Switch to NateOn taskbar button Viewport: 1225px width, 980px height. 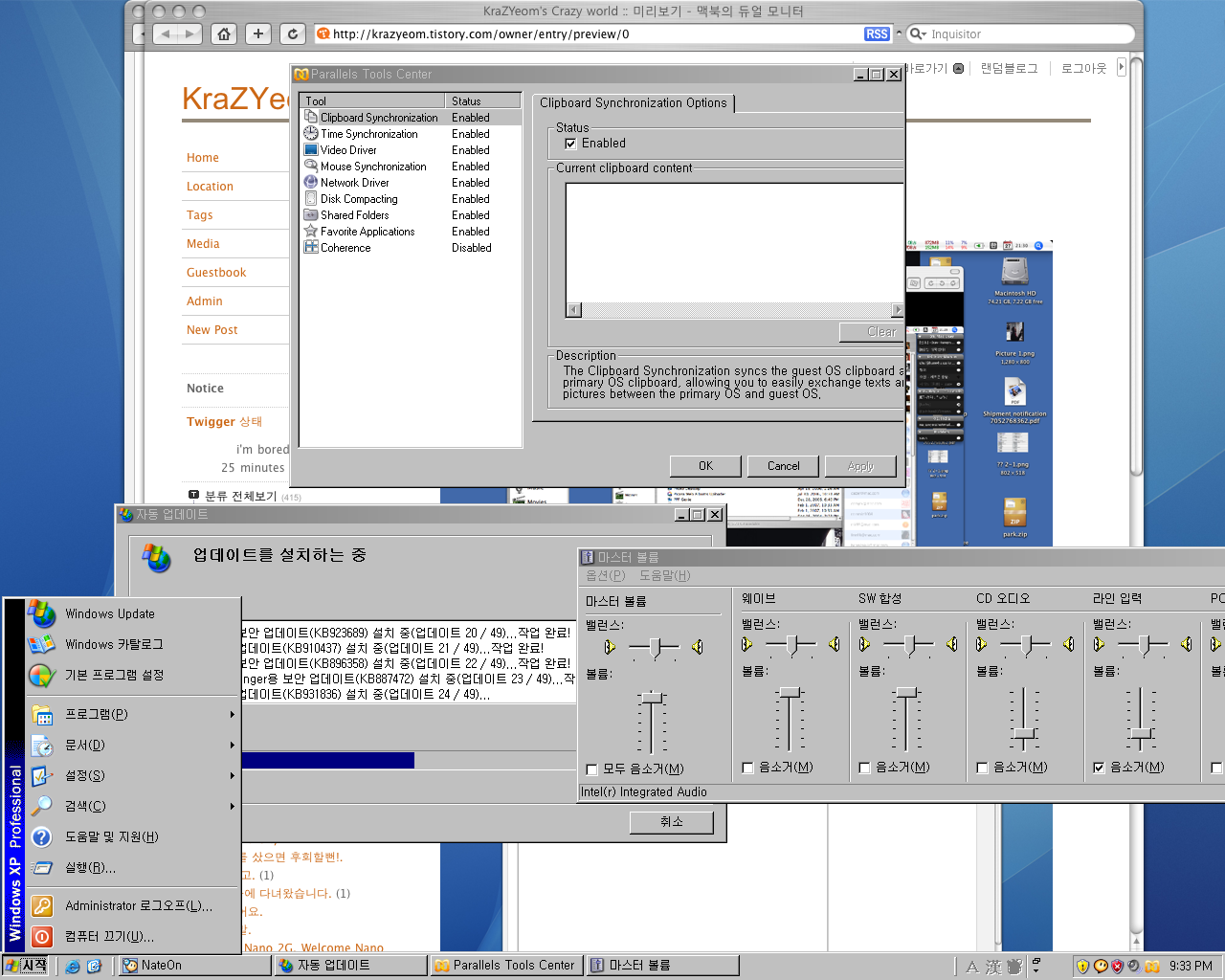[195, 966]
